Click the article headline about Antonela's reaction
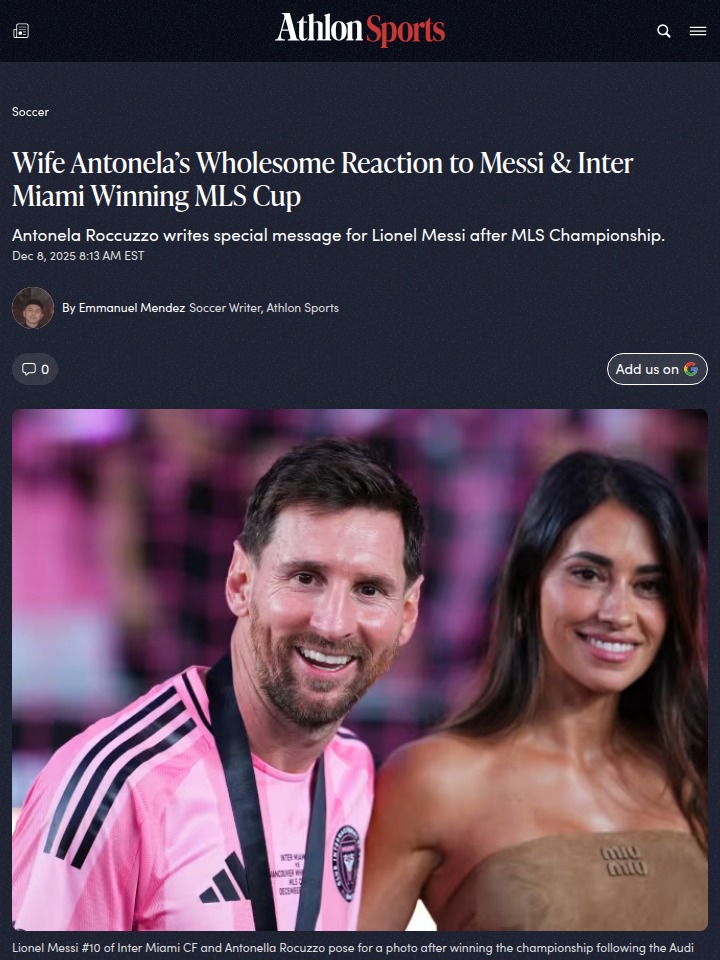The image size is (720, 960). [x=323, y=179]
